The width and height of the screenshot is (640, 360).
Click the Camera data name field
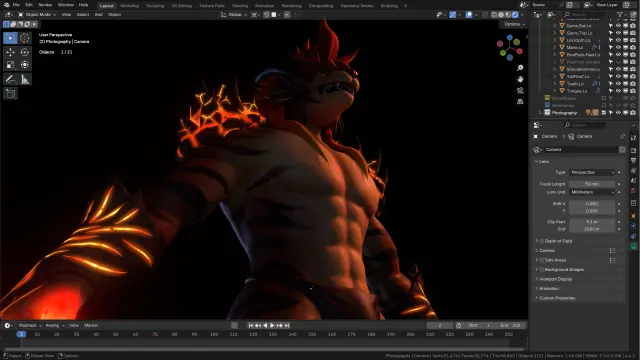click(581, 150)
